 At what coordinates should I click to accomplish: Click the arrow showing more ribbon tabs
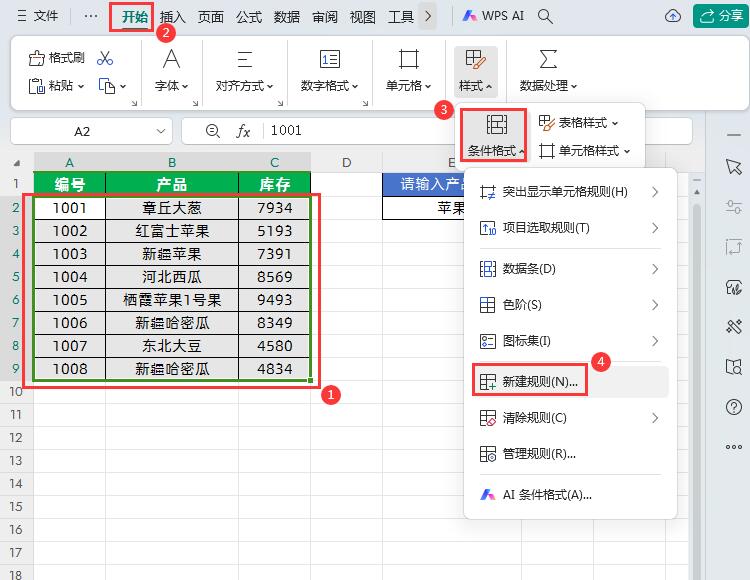(428, 16)
